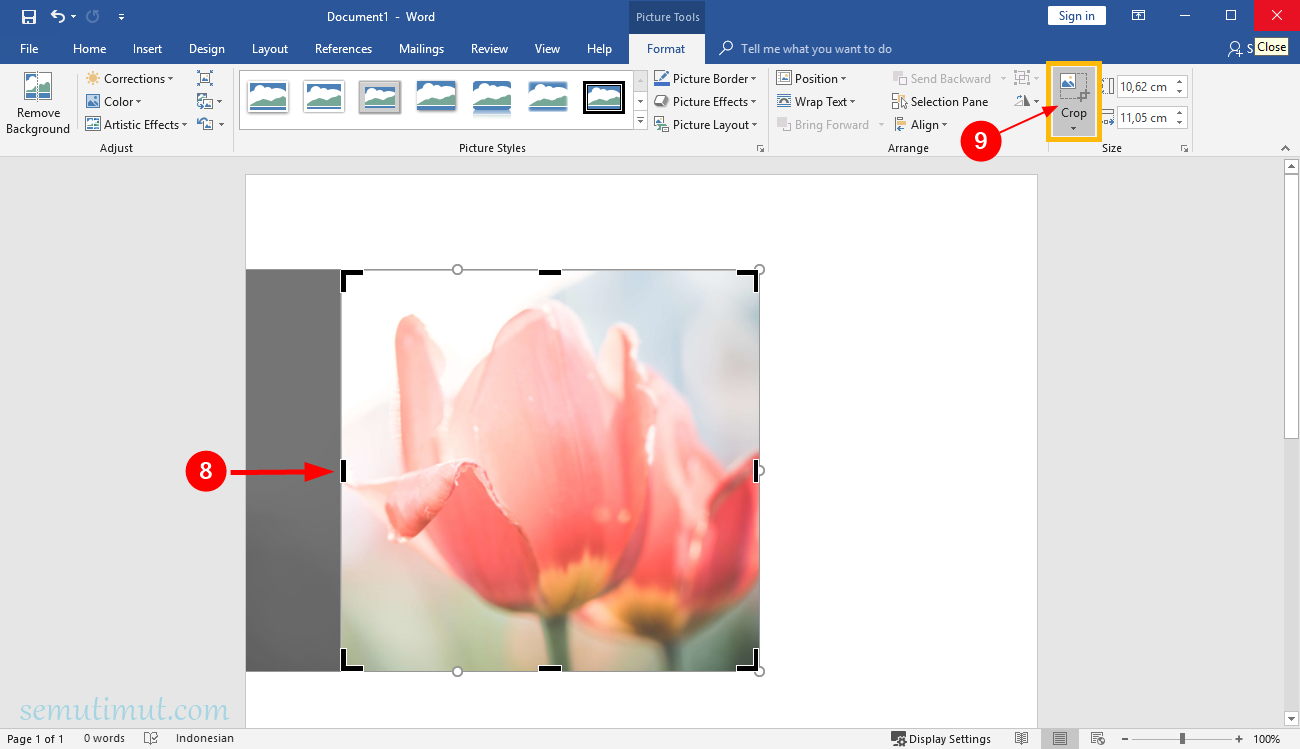
Task: Switch to the Mailings tab
Action: 421,48
